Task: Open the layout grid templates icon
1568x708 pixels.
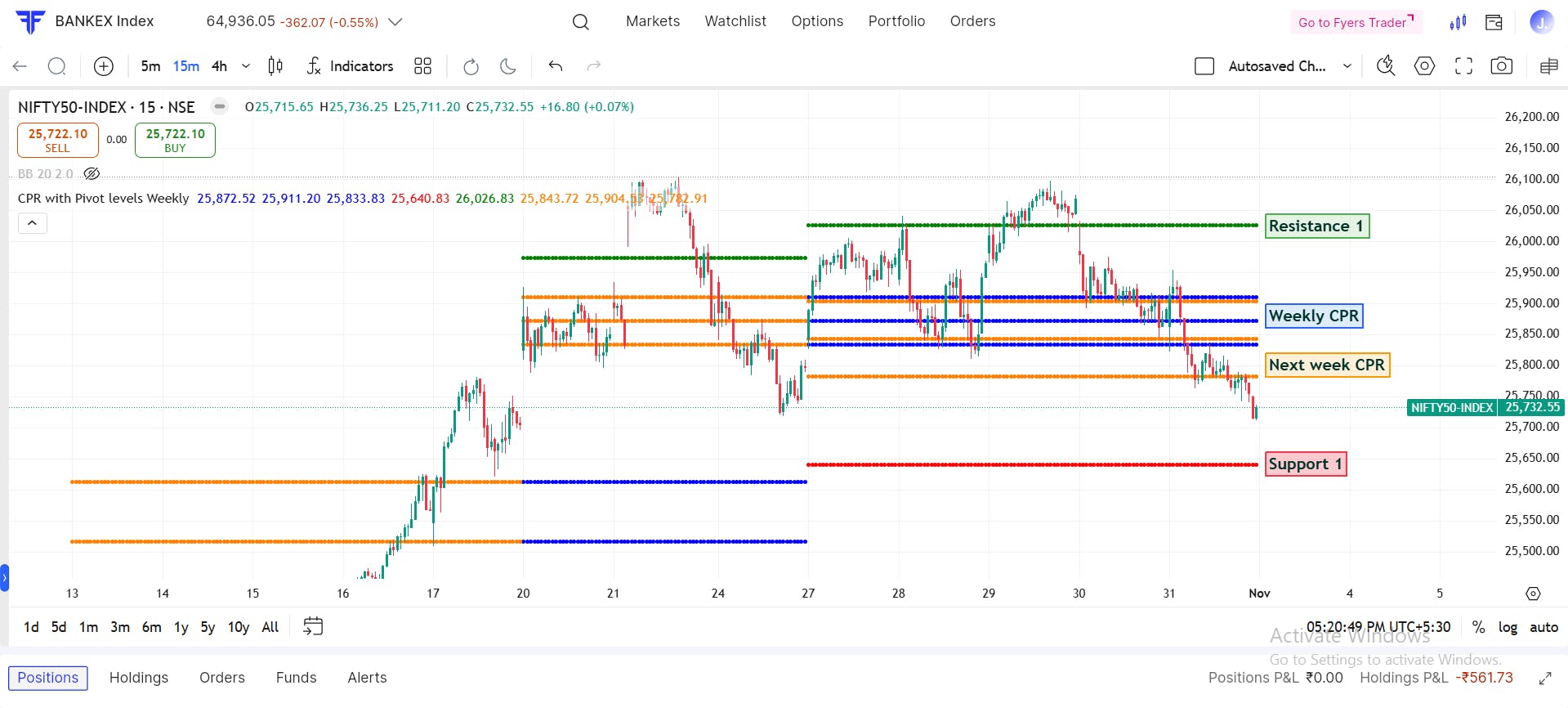Action: coord(422,66)
